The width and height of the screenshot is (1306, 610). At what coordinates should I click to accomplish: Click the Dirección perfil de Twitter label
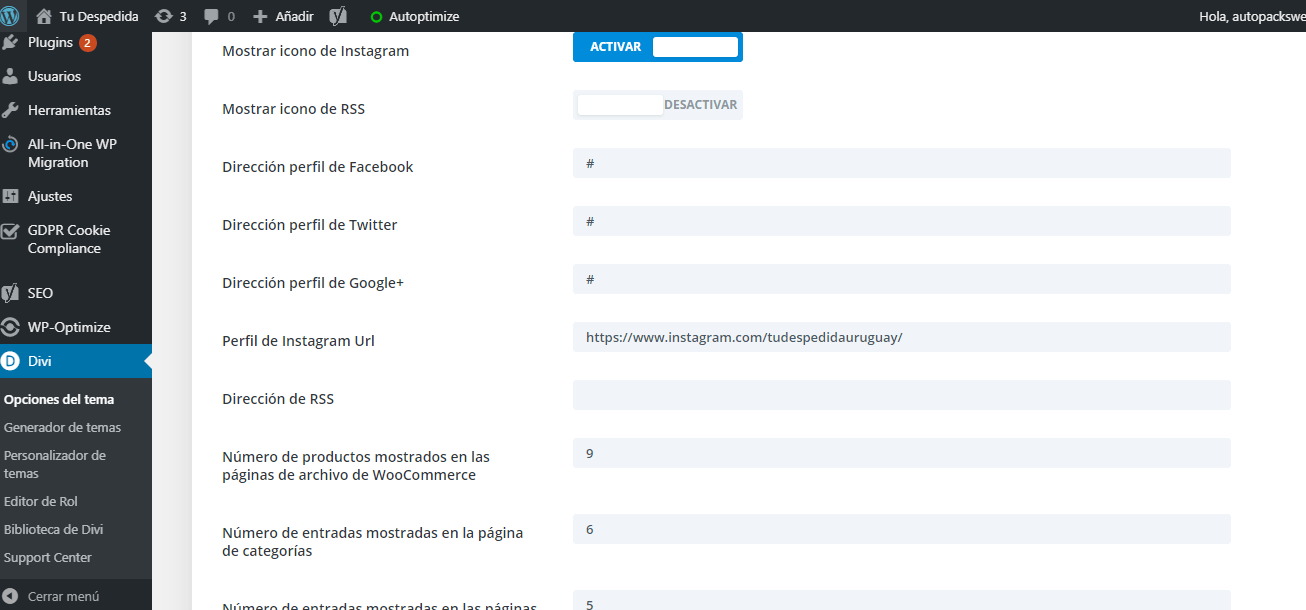309,225
